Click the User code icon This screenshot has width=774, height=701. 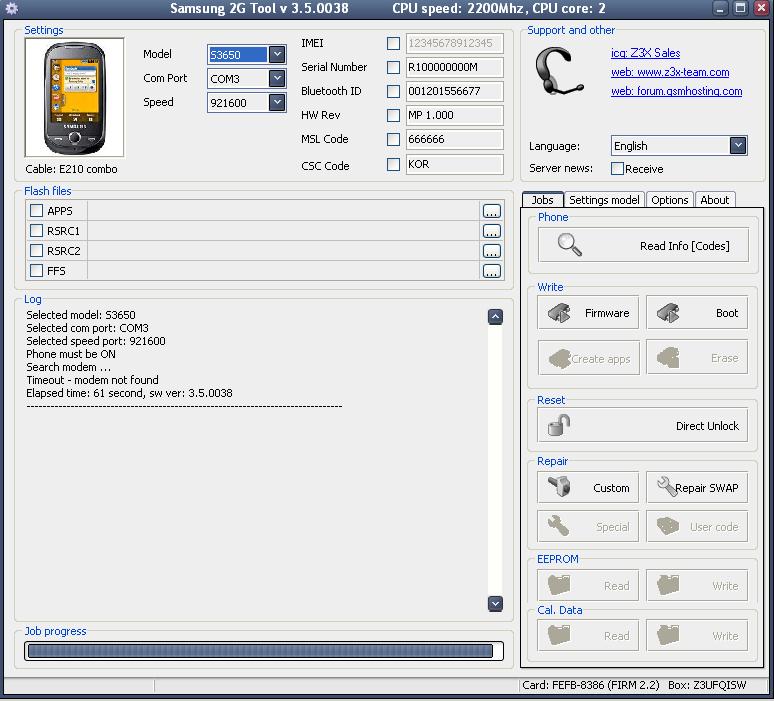point(668,526)
